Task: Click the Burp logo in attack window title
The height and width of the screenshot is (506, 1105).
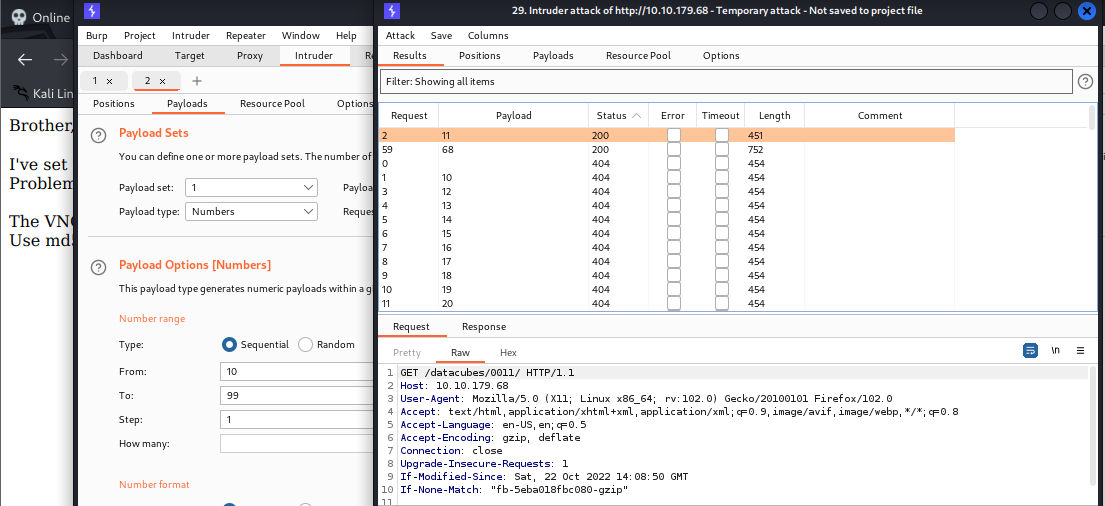Action: click(393, 11)
